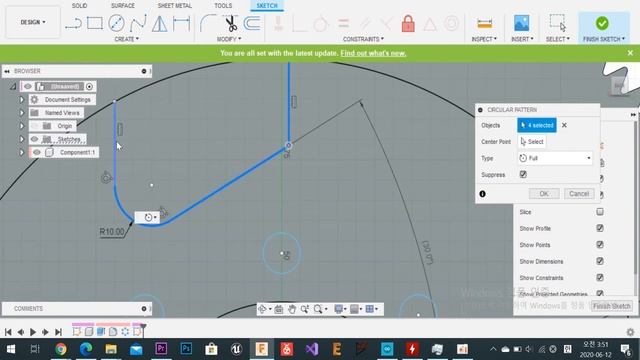This screenshot has width=640, height=360.
Task: Select the Circle sketch tool
Action: [116, 23]
